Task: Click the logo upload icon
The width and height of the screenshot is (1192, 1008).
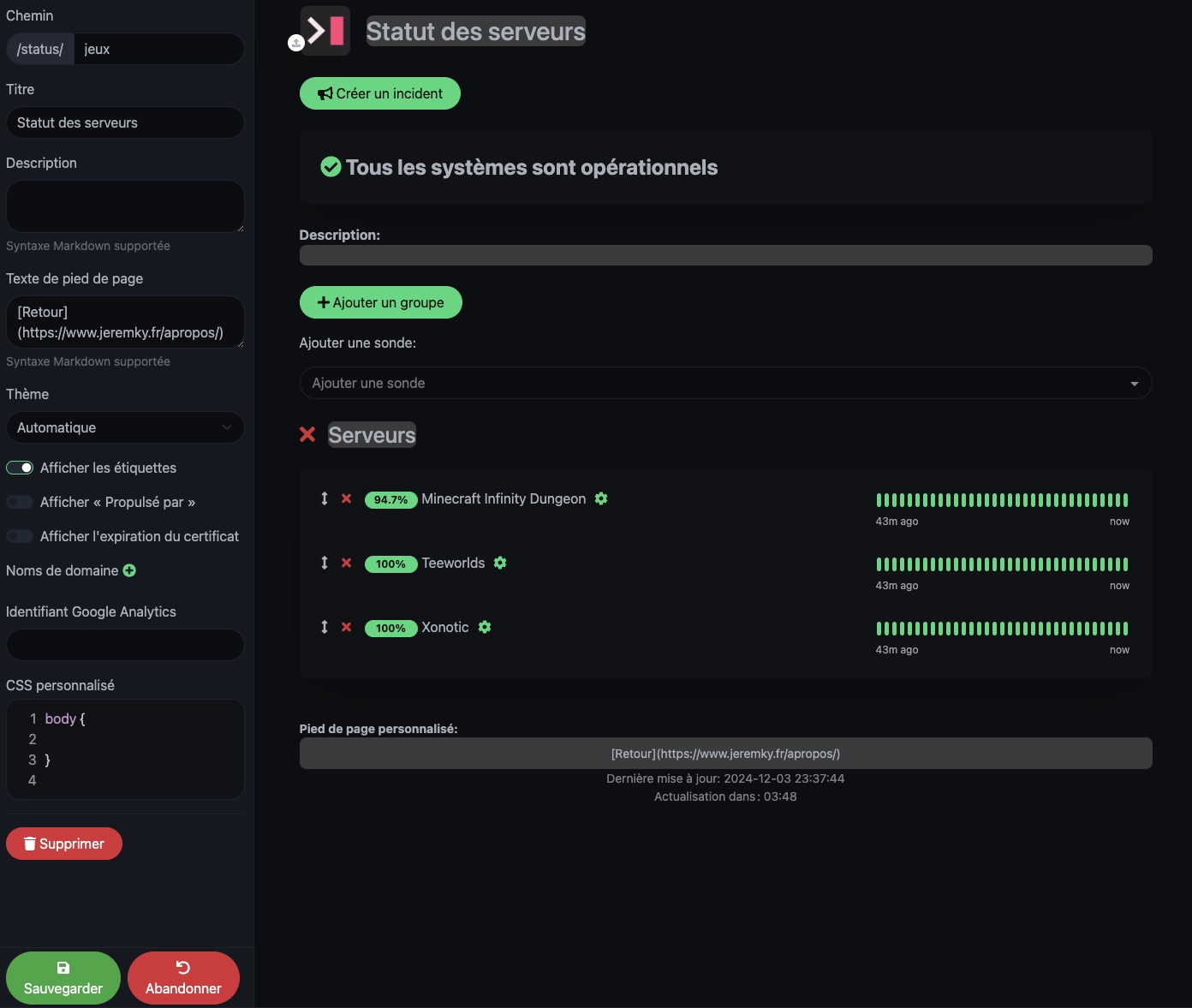Action: click(x=296, y=43)
